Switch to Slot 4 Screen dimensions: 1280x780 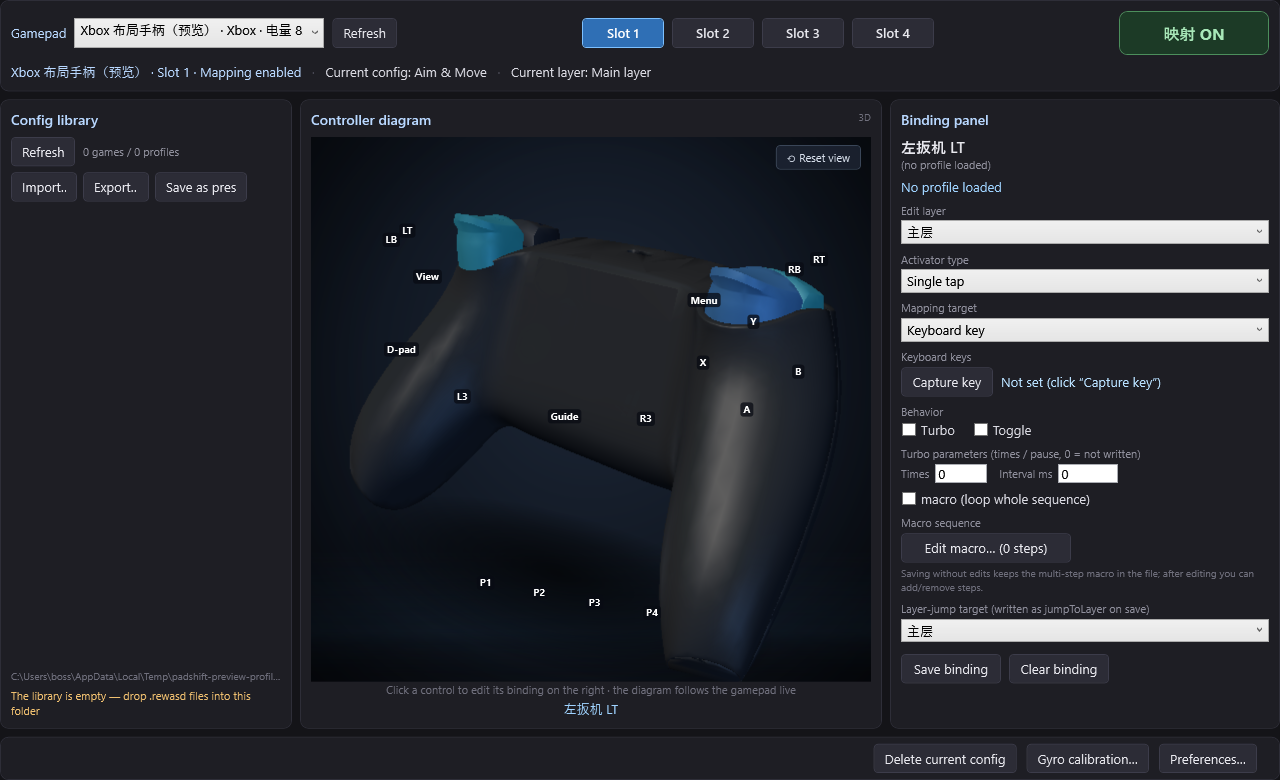pos(893,33)
